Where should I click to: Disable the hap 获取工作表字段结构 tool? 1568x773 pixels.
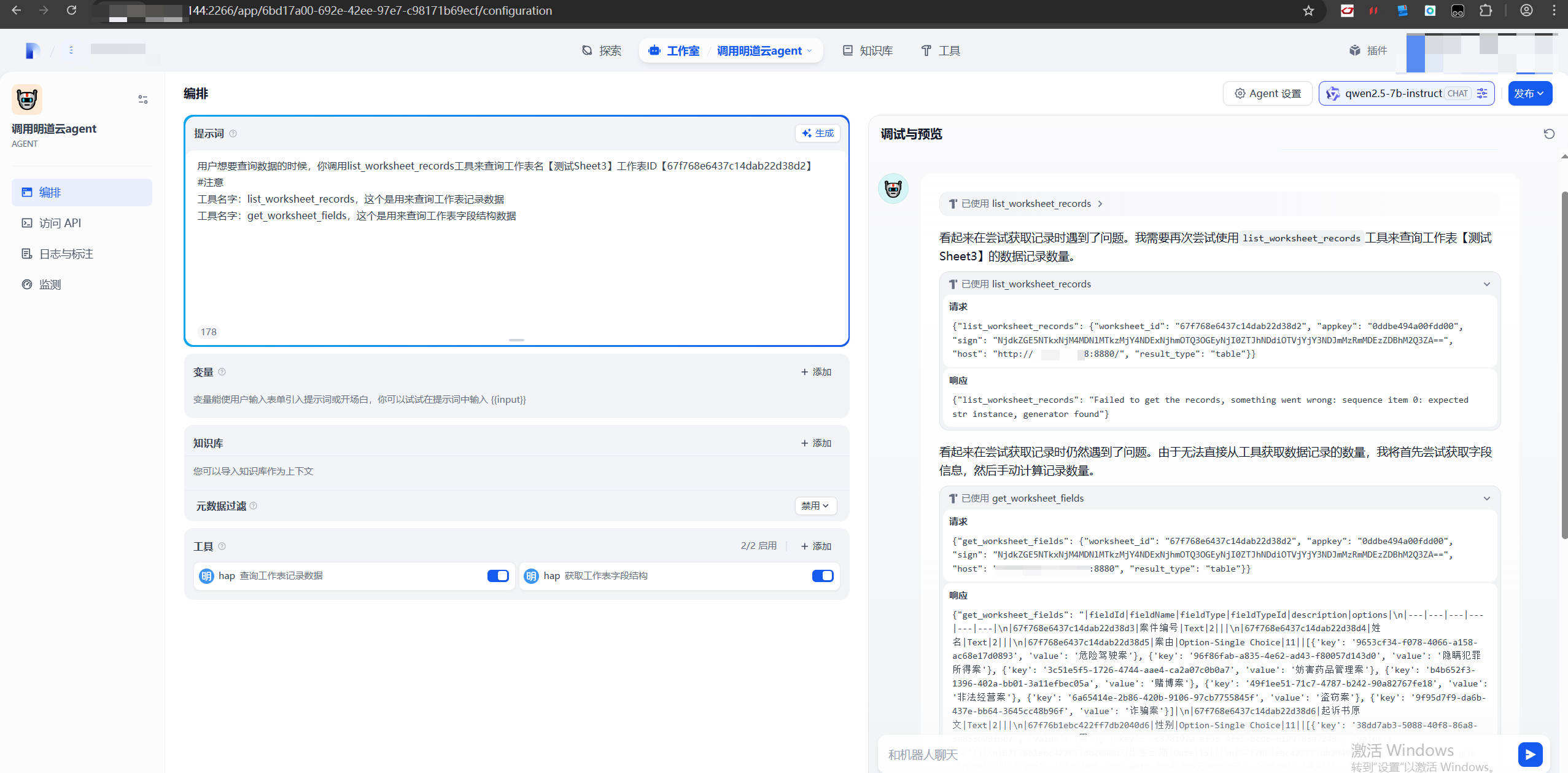click(x=822, y=575)
